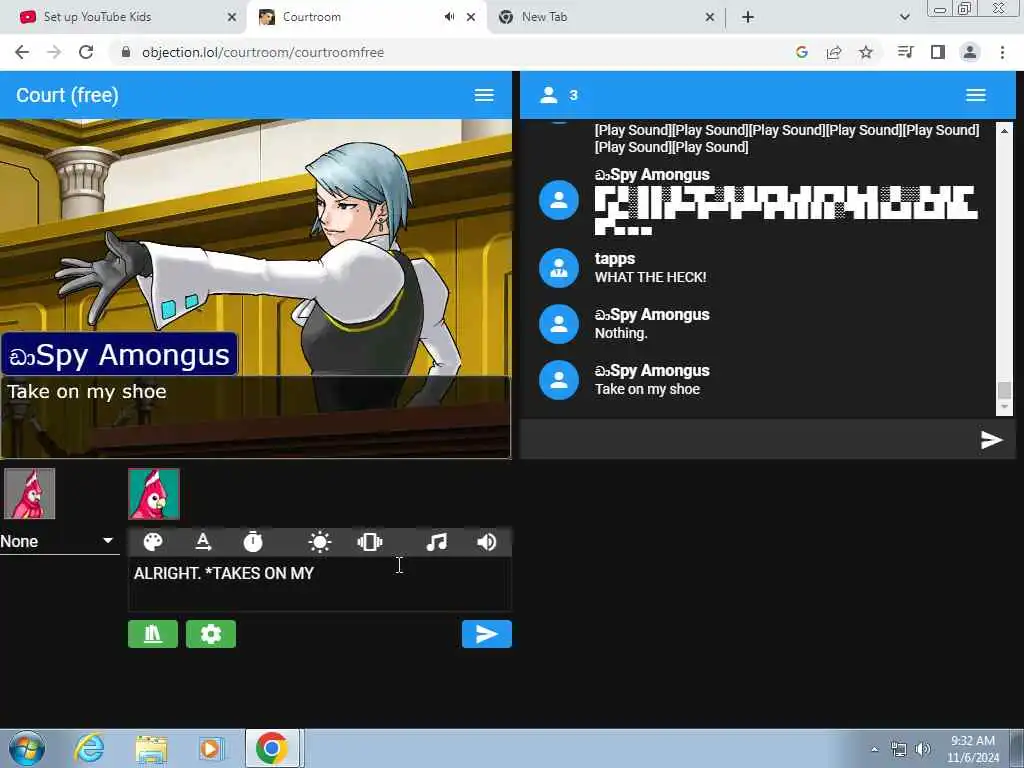Mute the Courtroom tab audio icon

pyautogui.click(x=449, y=17)
